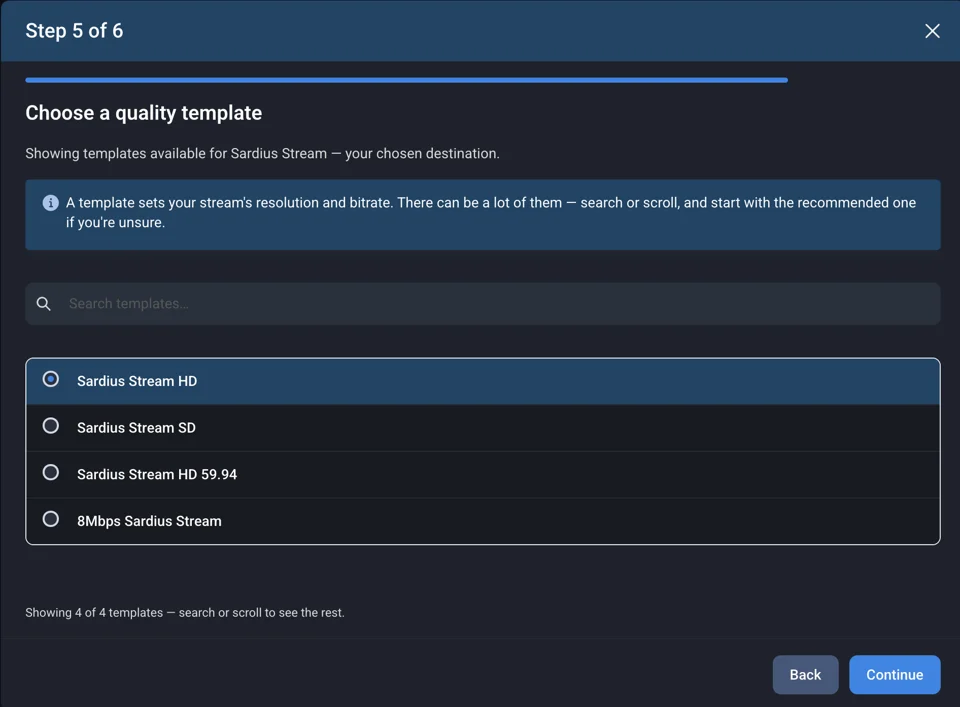960x707 pixels.
Task: Click the search magnifier icon
Action: coord(43,304)
